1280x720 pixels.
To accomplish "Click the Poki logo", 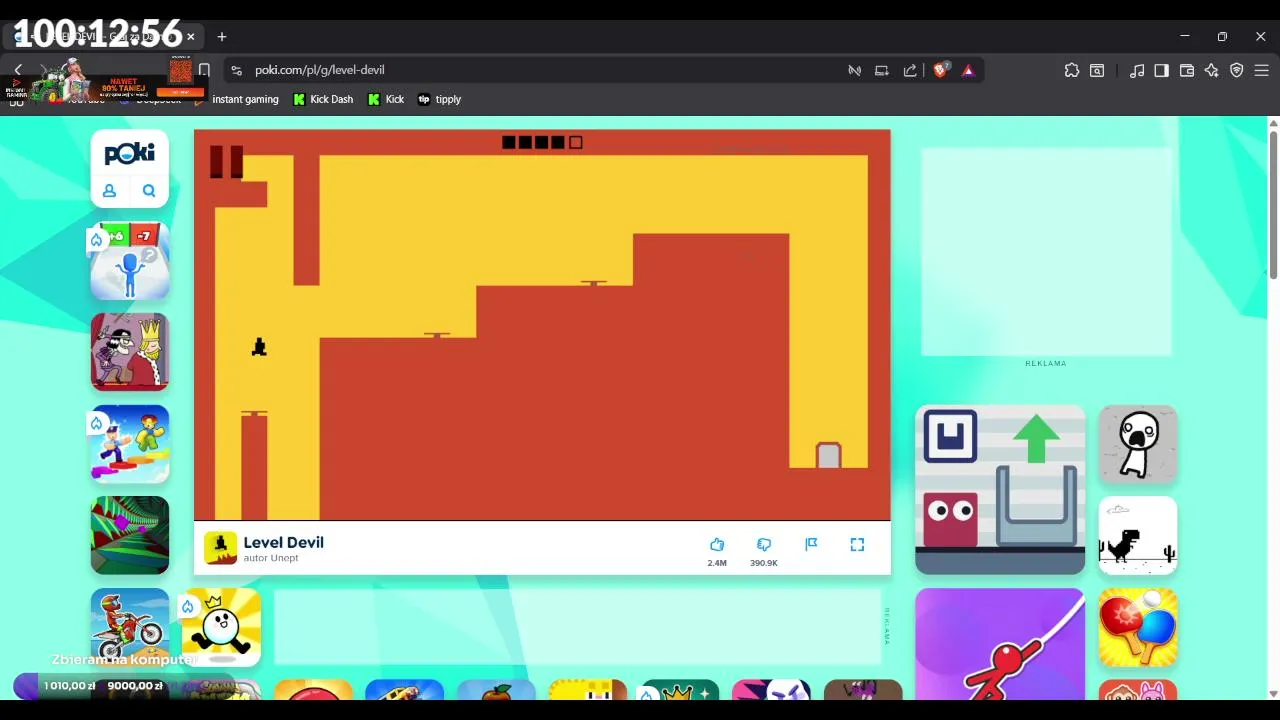I will [130, 153].
